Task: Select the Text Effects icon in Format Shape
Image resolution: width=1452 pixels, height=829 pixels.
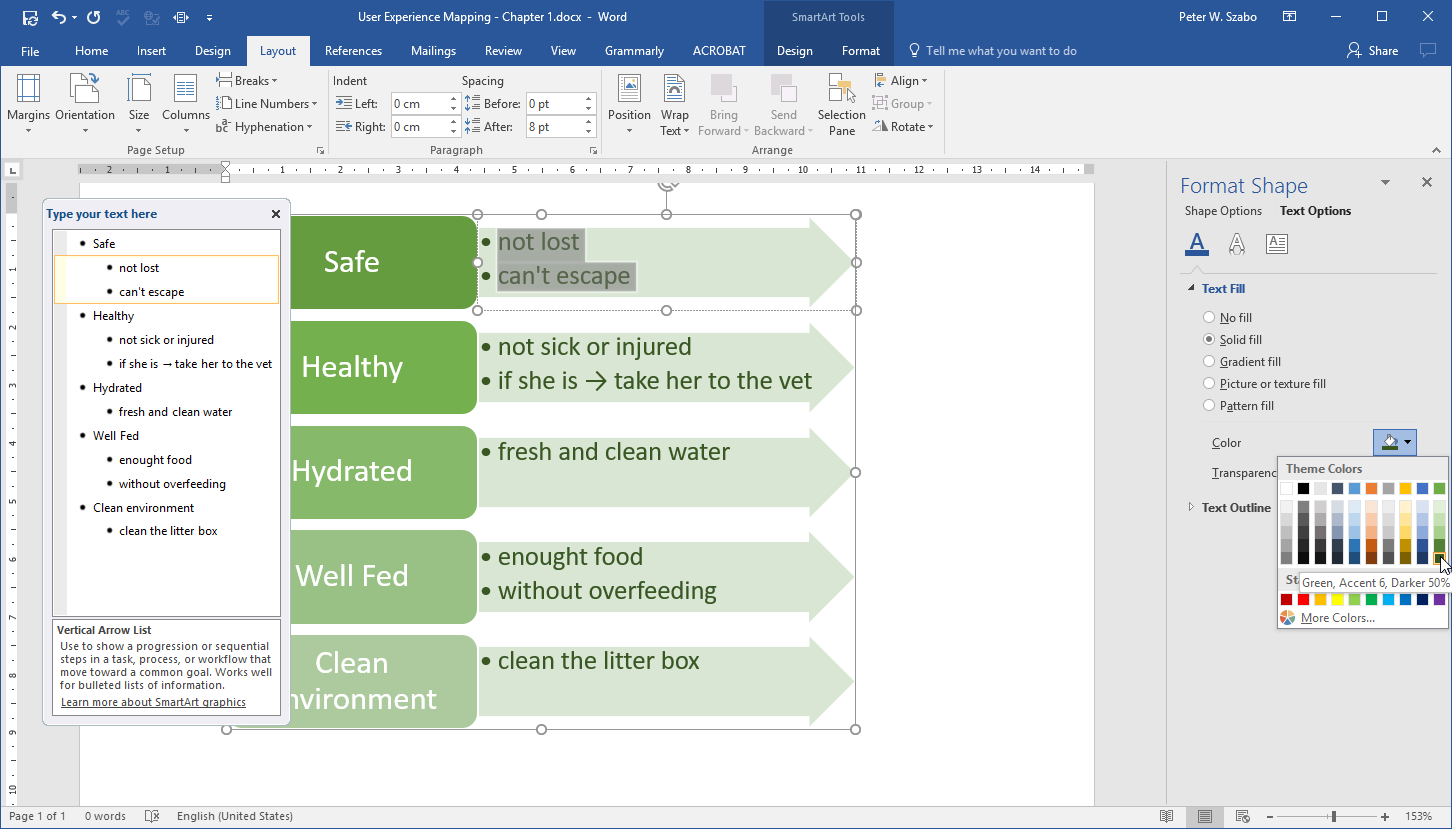Action: 1237,243
